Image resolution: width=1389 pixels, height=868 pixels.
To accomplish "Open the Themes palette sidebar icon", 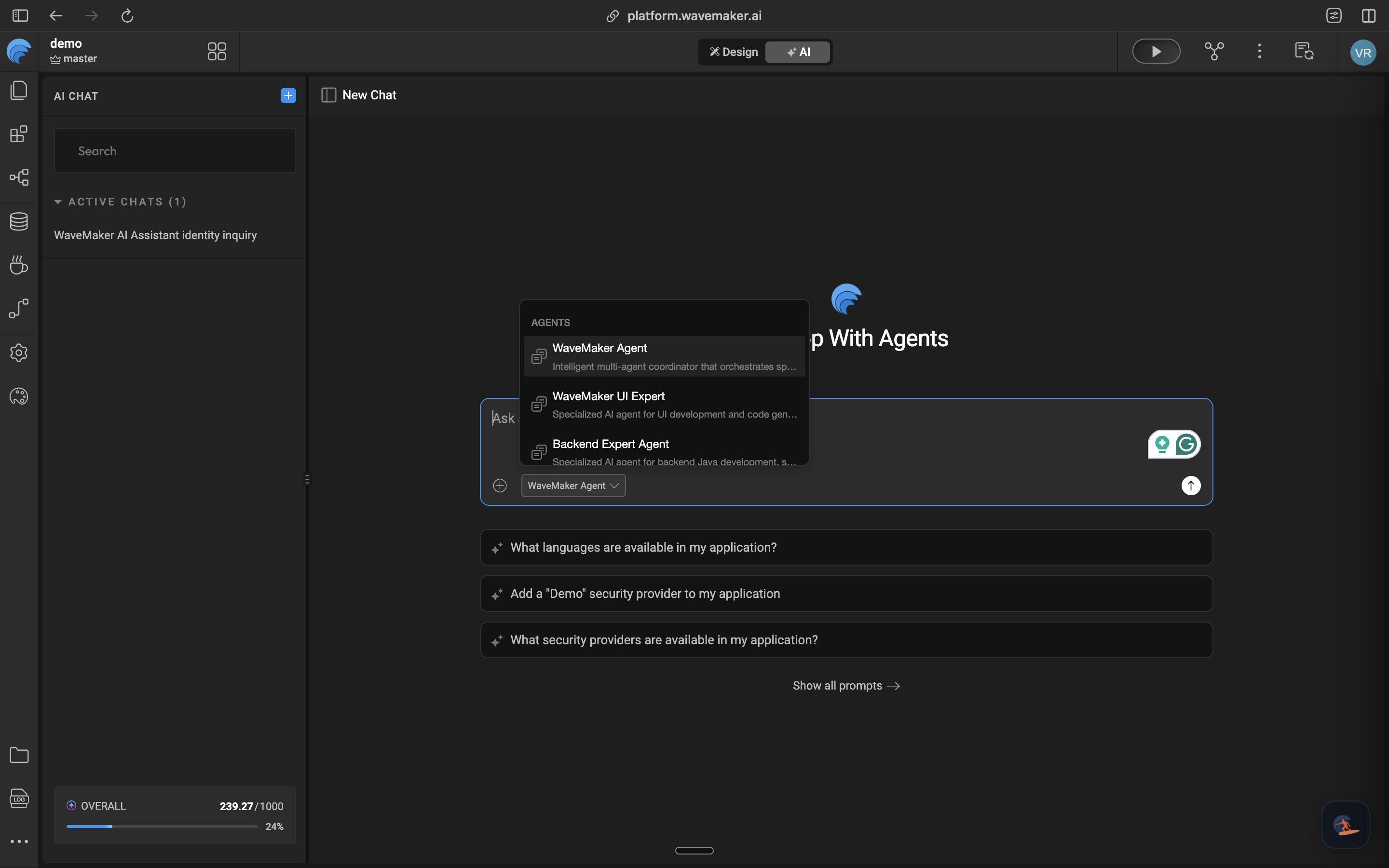I will [x=19, y=396].
